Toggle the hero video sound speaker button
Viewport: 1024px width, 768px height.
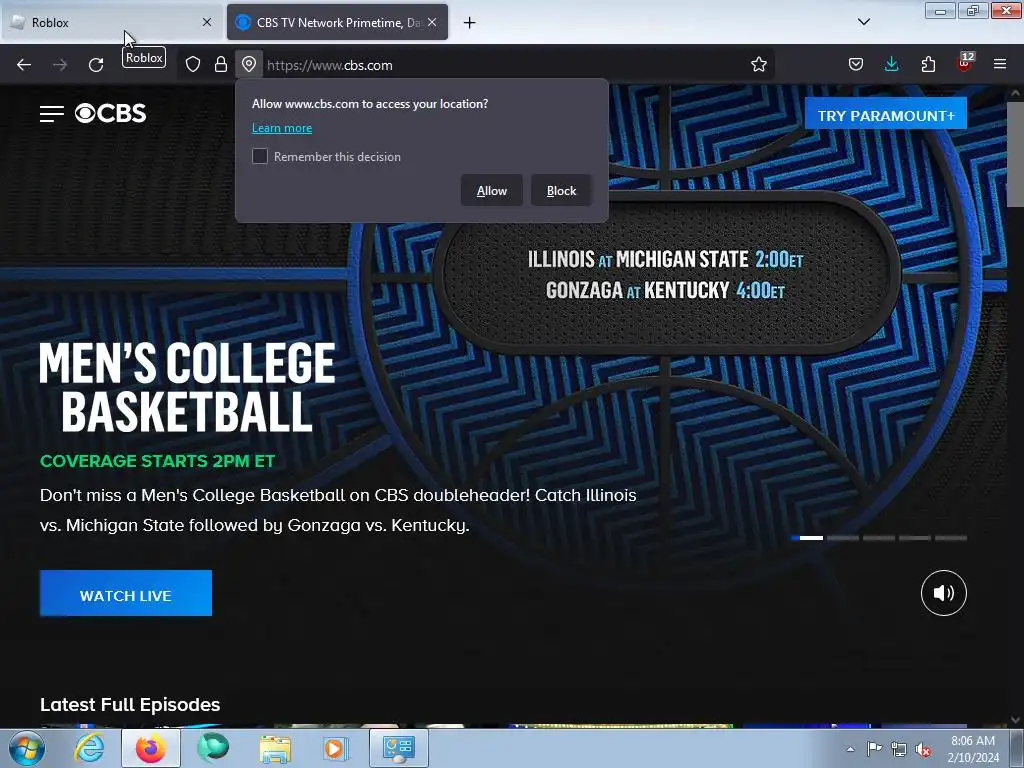944,593
